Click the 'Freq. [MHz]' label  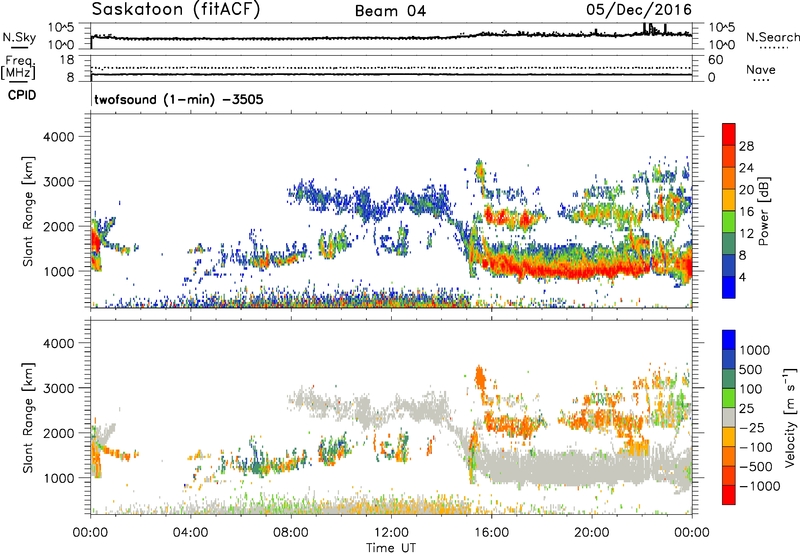(x=19, y=68)
